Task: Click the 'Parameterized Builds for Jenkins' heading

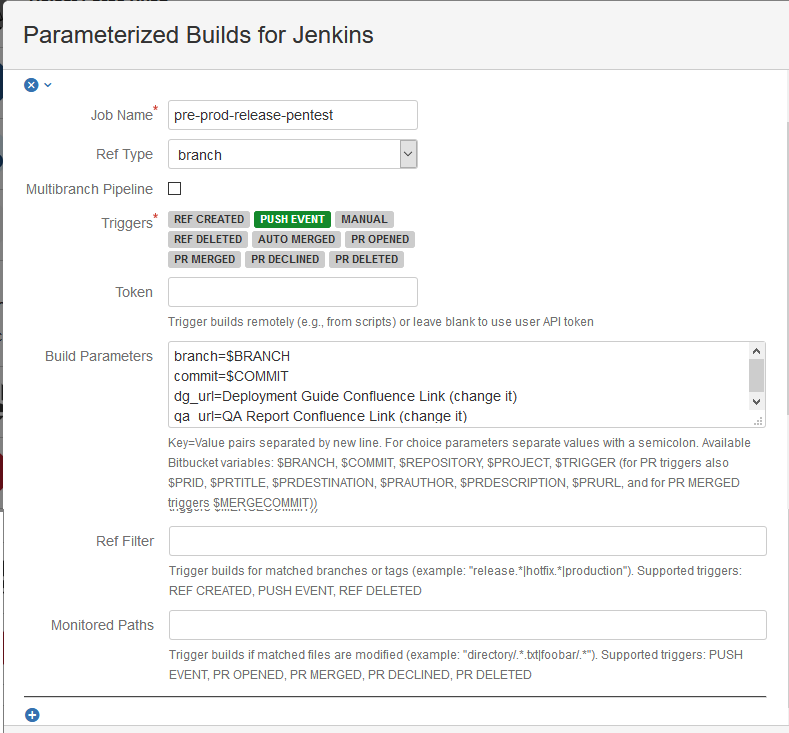Action: click(x=198, y=35)
